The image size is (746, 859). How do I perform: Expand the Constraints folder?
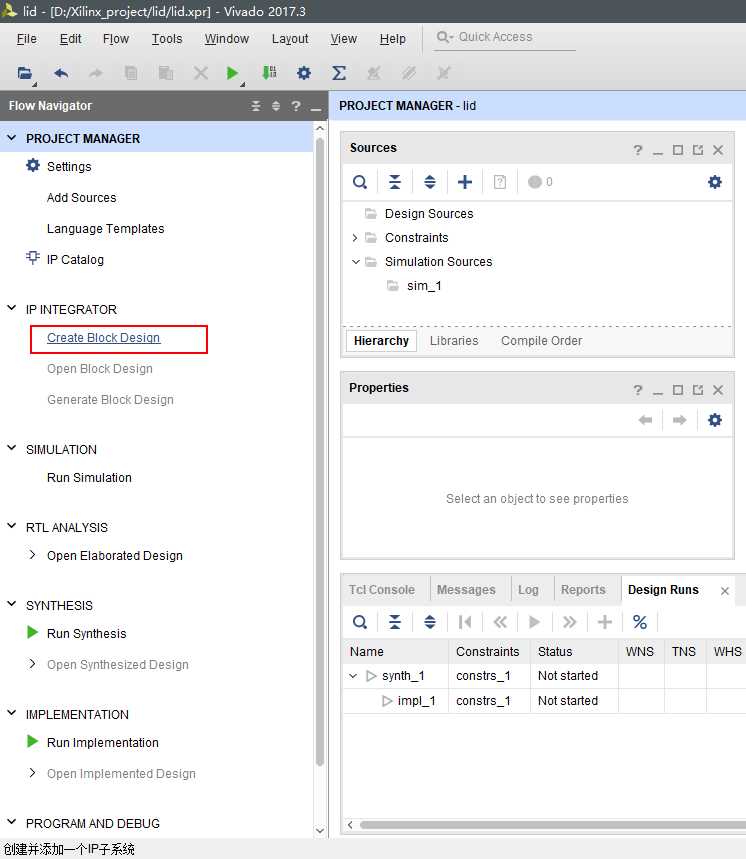[354, 238]
